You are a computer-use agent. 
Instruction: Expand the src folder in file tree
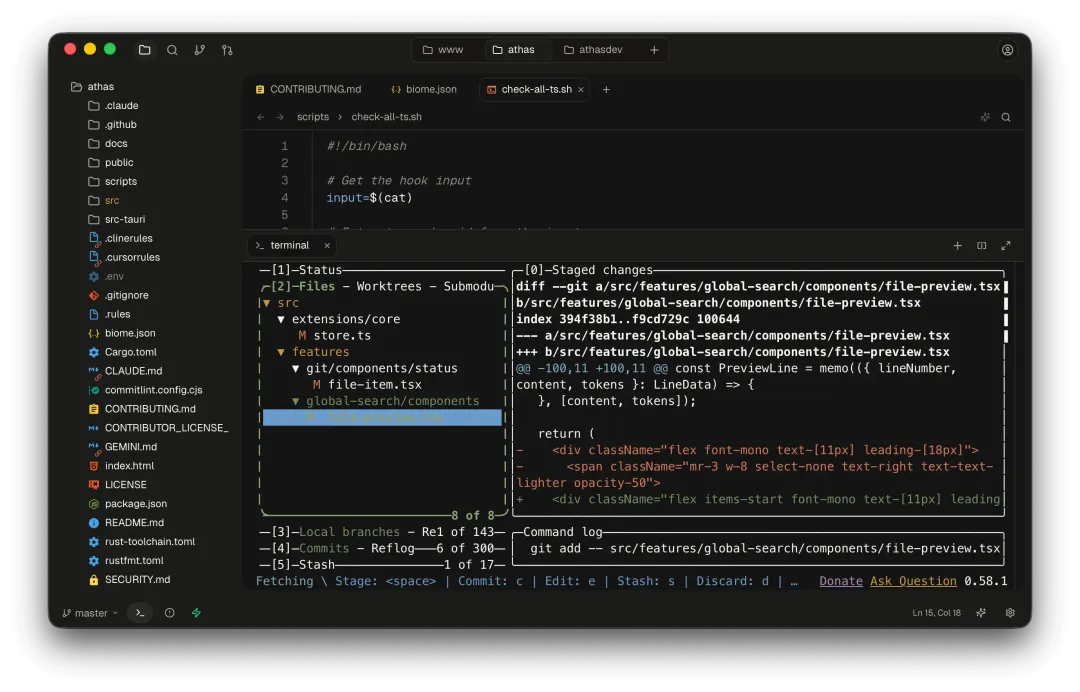coord(112,200)
